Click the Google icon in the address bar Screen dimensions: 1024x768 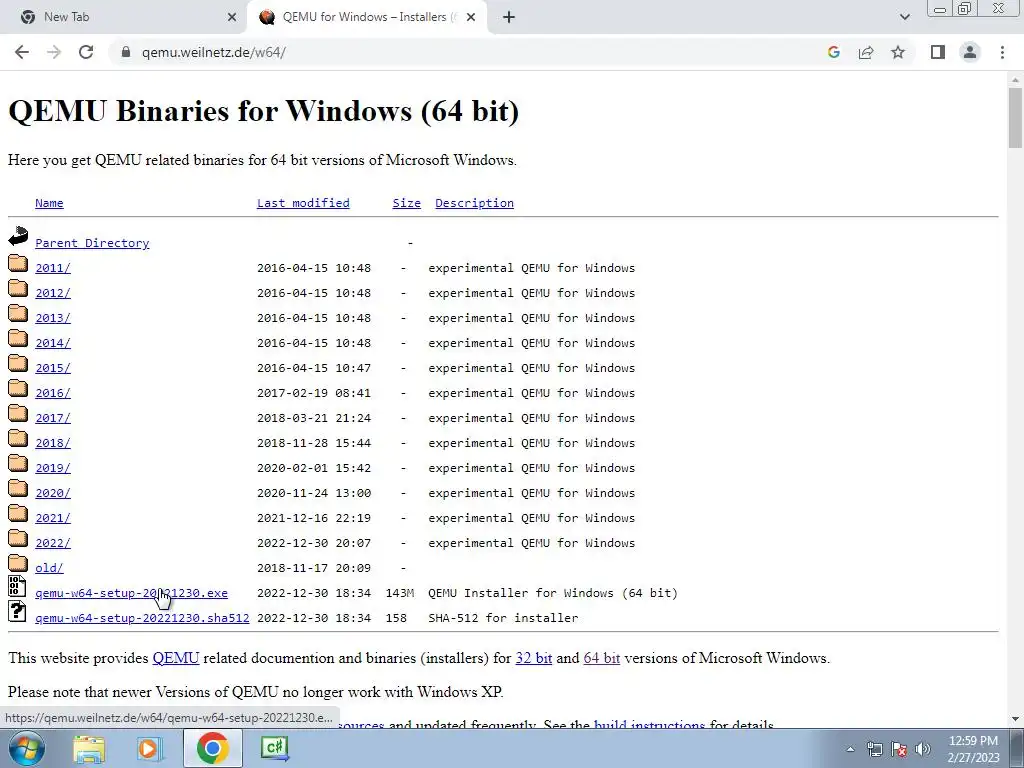(x=833, y=52)
